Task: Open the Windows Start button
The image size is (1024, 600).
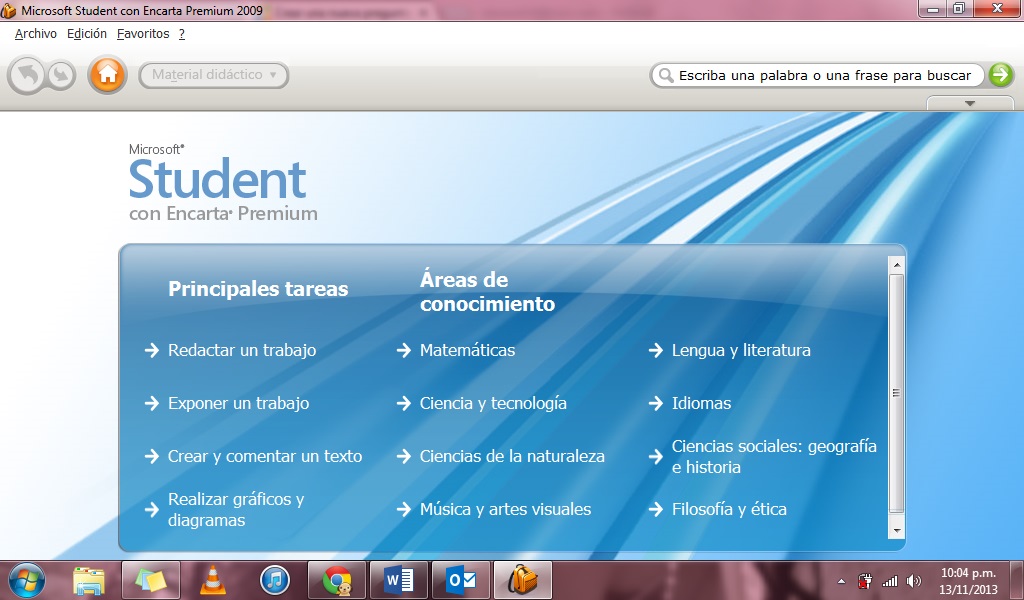Action: tap(25, 580)
